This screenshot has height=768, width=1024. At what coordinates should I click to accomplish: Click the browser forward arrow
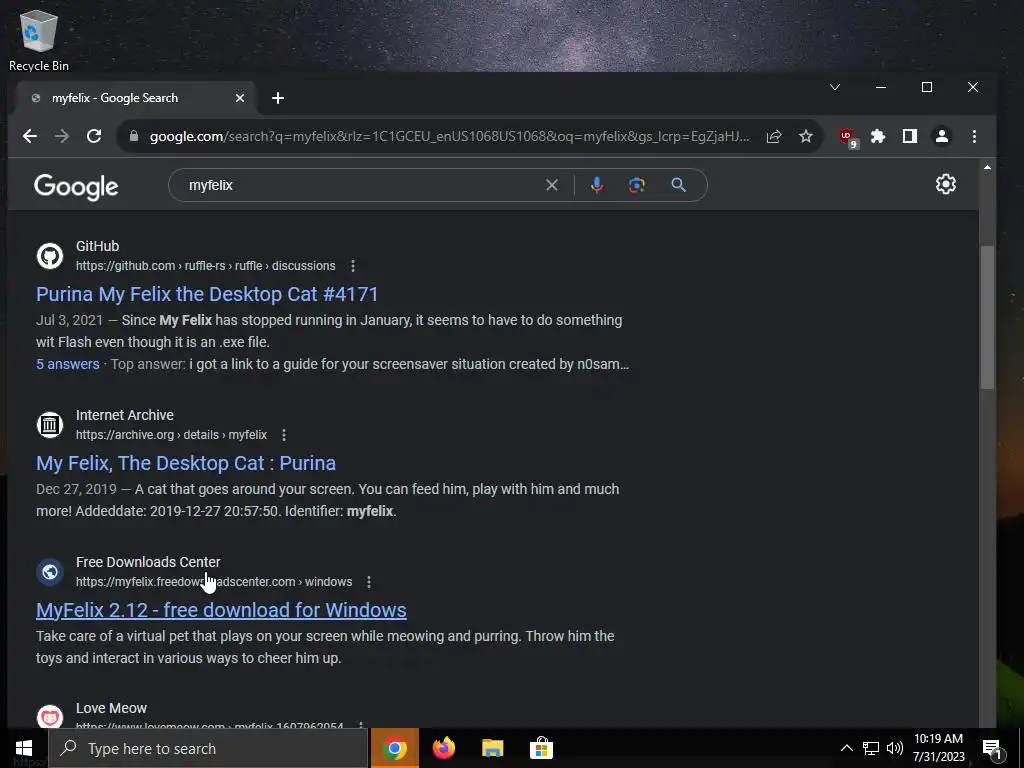point(62,136)
